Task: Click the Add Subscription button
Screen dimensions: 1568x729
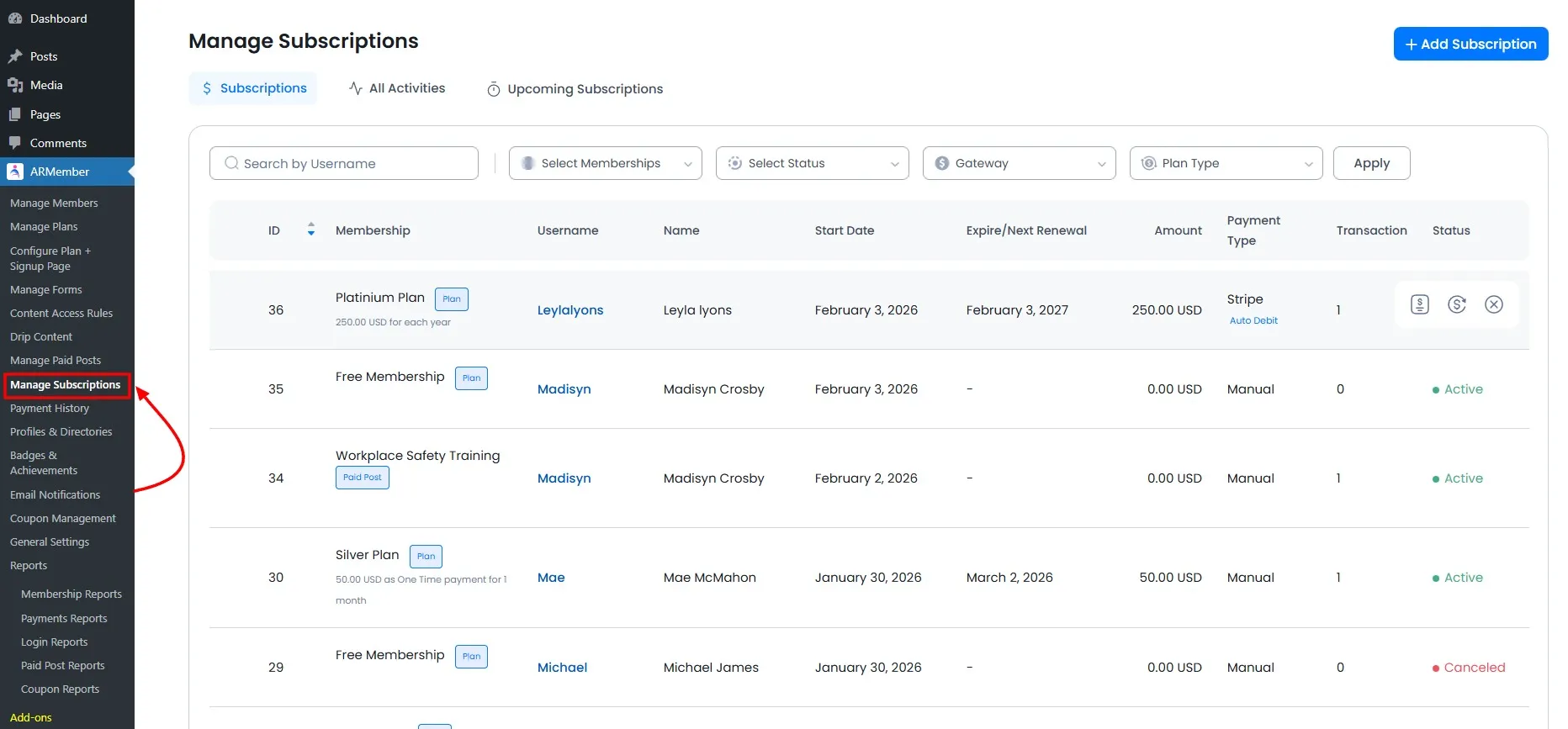Action: (x=1470, y=44)
